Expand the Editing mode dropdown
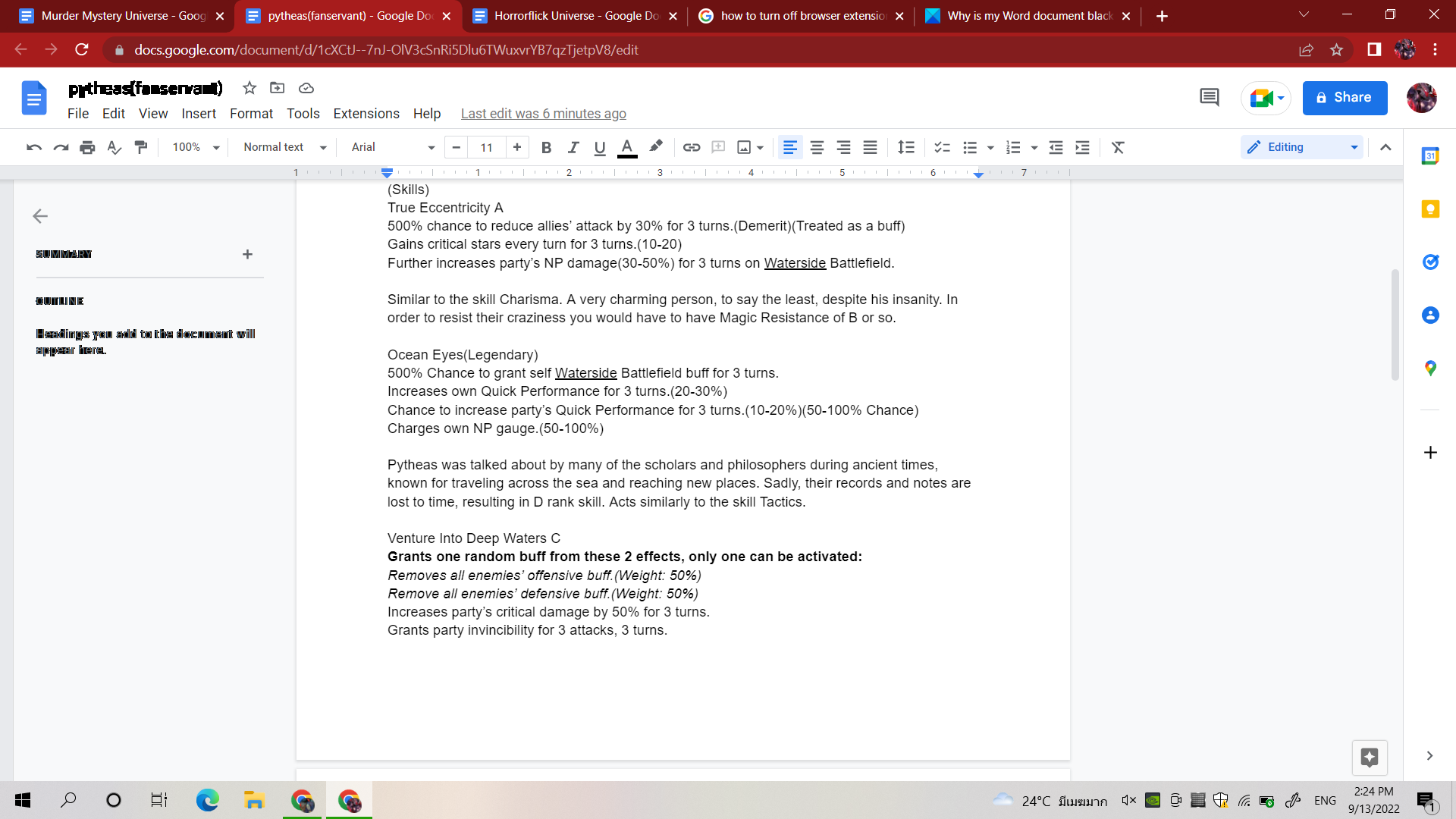The image size is (1456, 819). [1302, 147]
